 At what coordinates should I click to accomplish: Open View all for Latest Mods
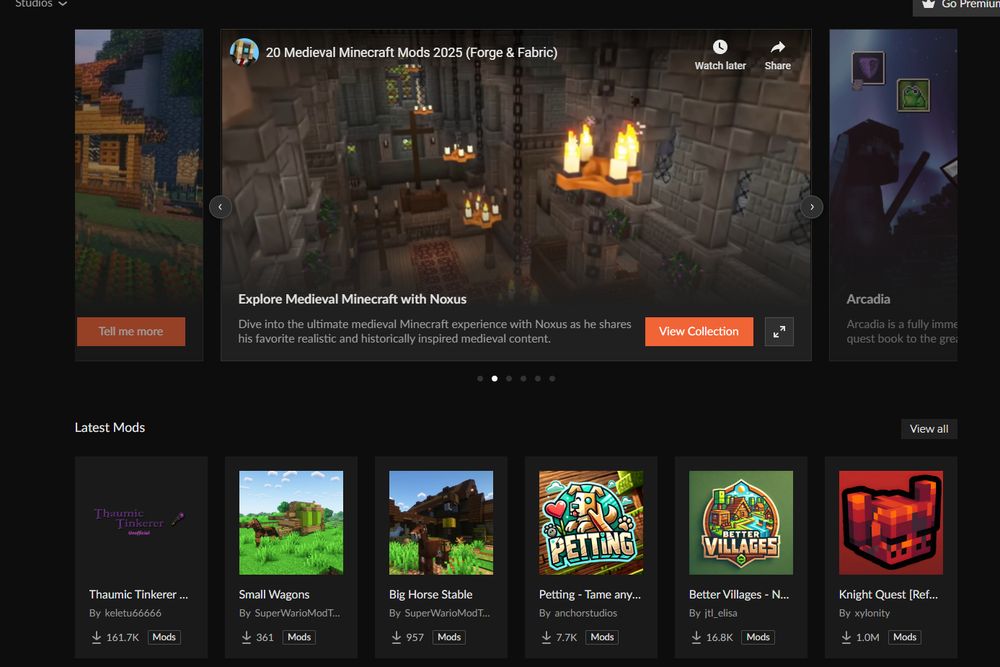pos(928,428)
